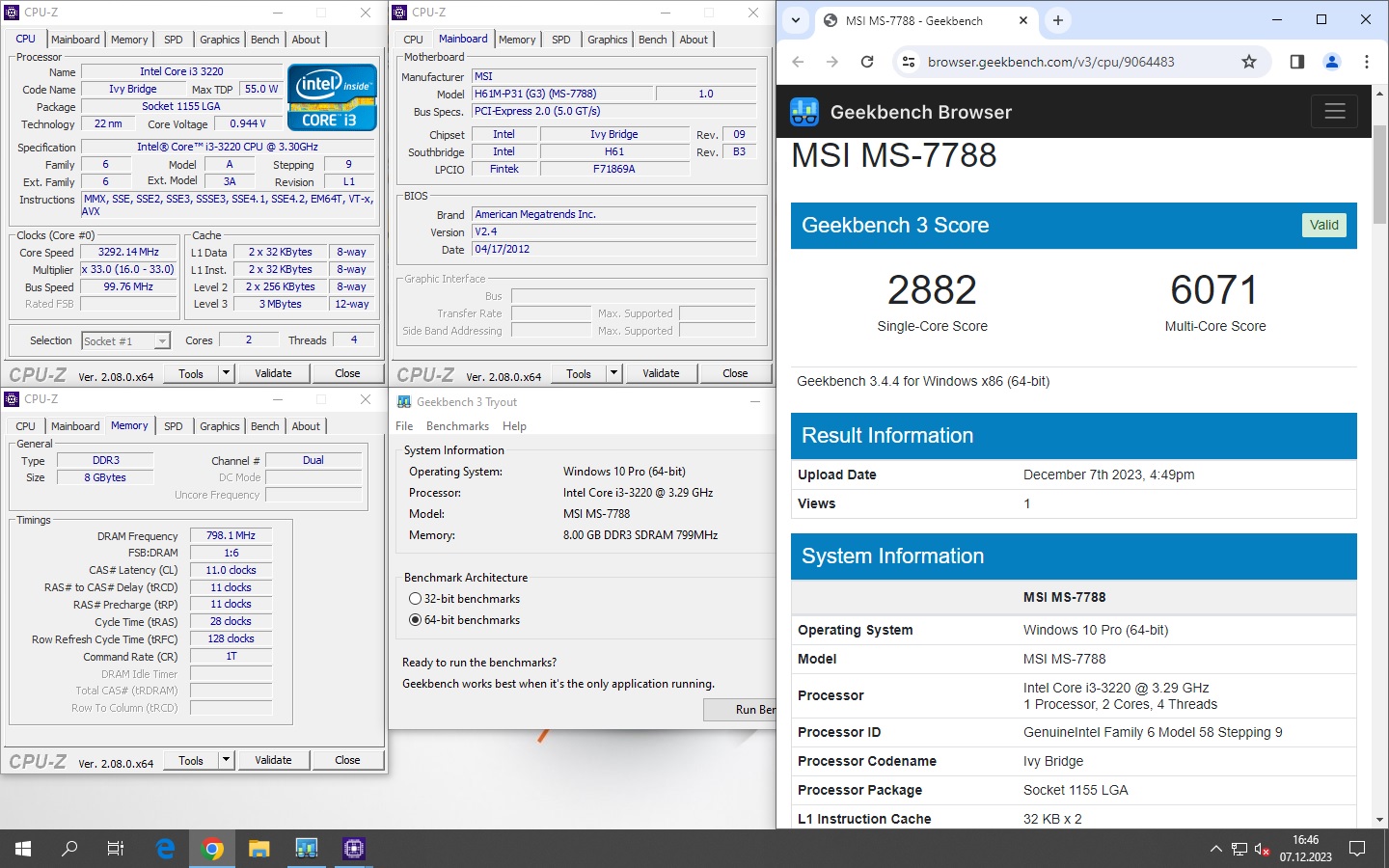
Task: Switch to Chrome on the taskbar
Action: [212, 849]
